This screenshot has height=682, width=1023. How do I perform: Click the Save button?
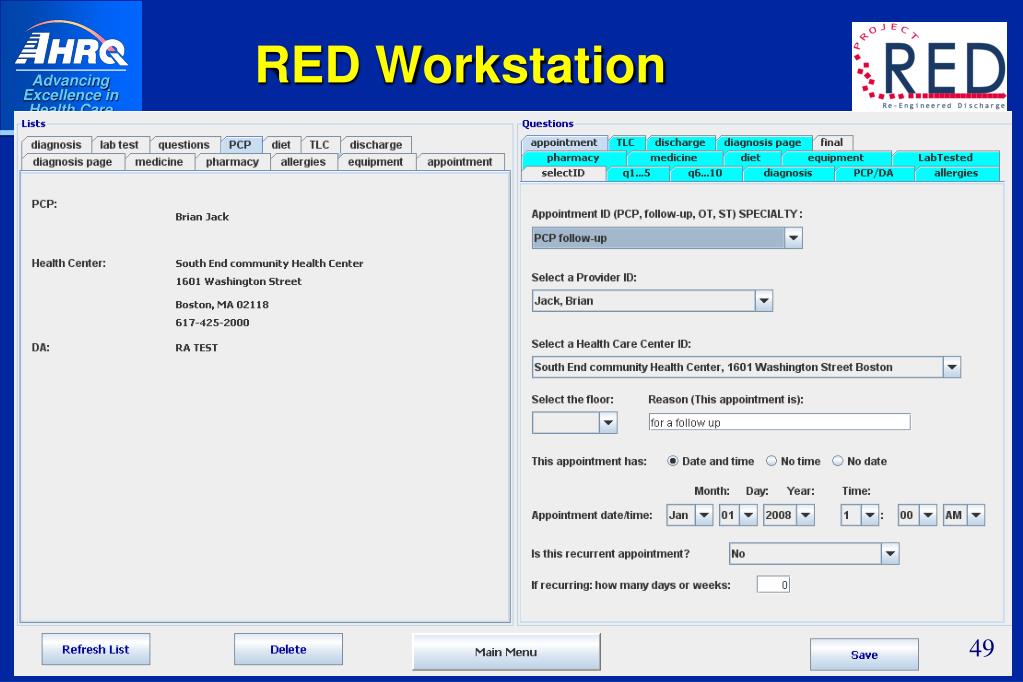[864, 654]
